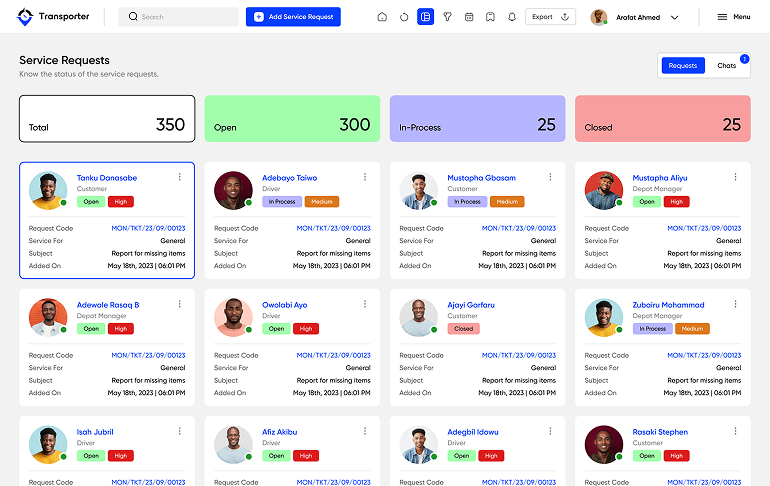Filter by In-Process 25 summary card
Screen dimensions: 770x486
pyautogui.click(x=477, y=119)
